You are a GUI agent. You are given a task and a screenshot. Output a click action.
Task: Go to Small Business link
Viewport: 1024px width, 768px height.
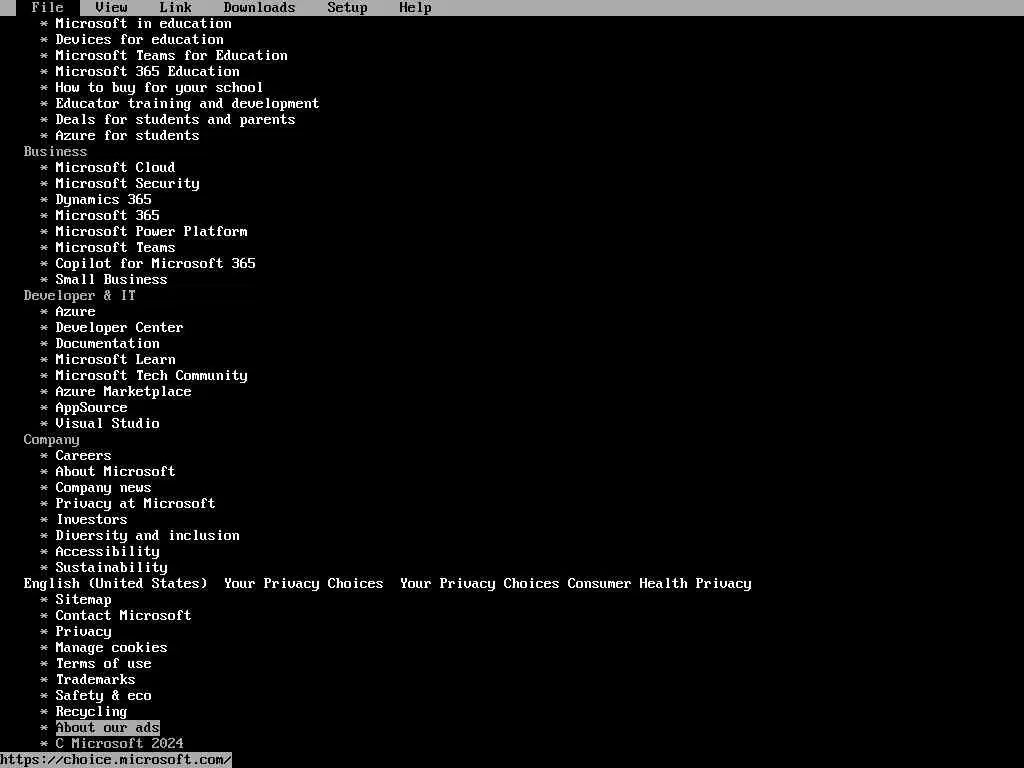pos(112,280)
